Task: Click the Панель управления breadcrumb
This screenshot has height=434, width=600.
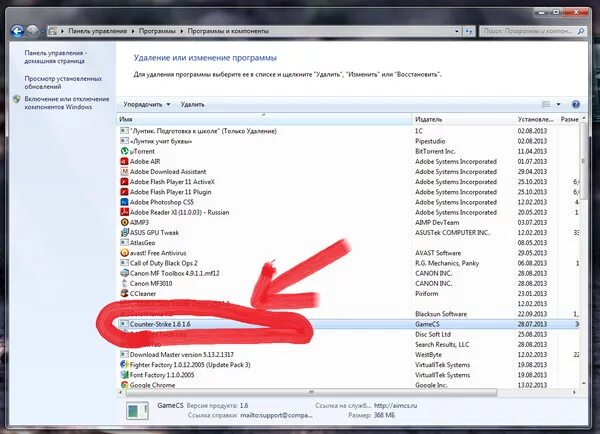Action: 98,31
